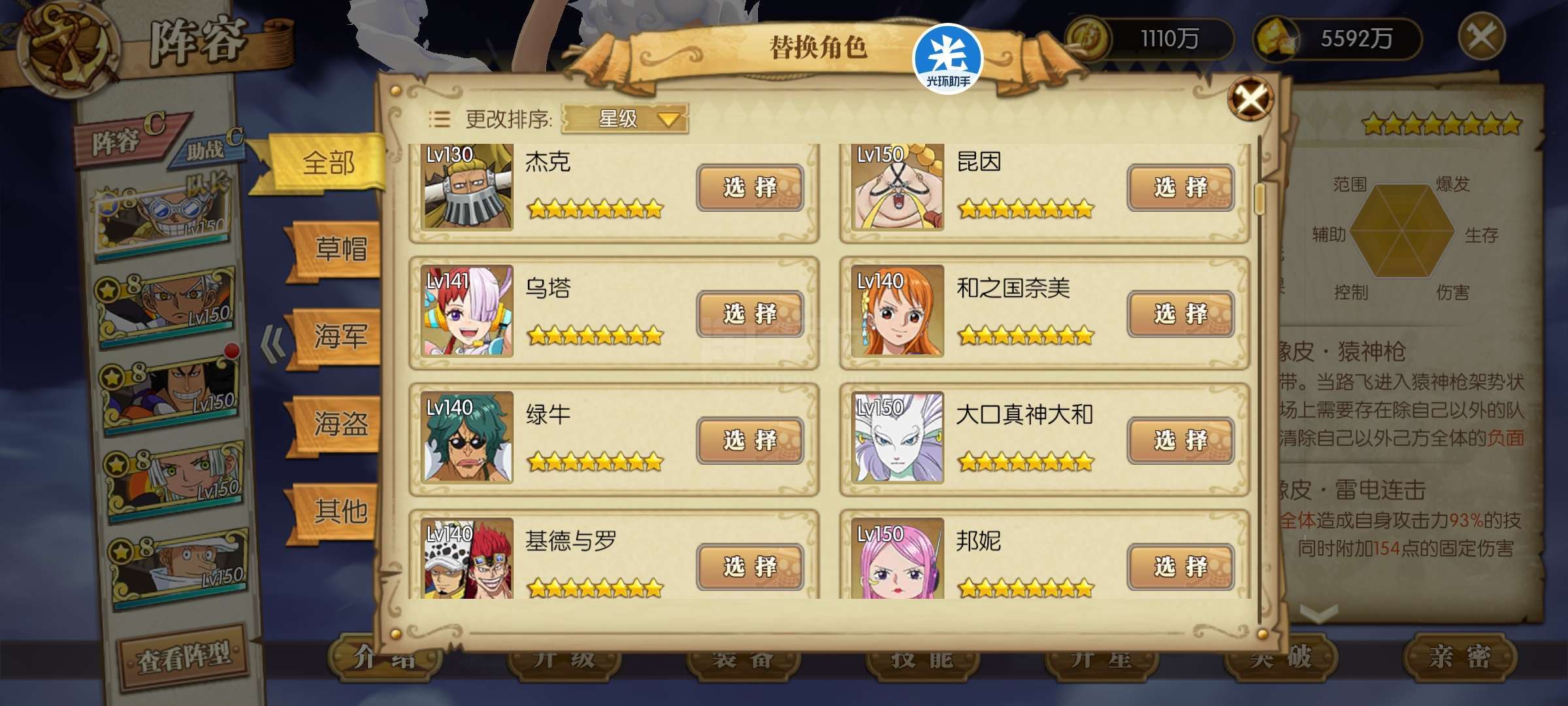Click the 和之国奈美 character portrait
The height and width of the screenshot is (706, 1568).
(898, 311)
